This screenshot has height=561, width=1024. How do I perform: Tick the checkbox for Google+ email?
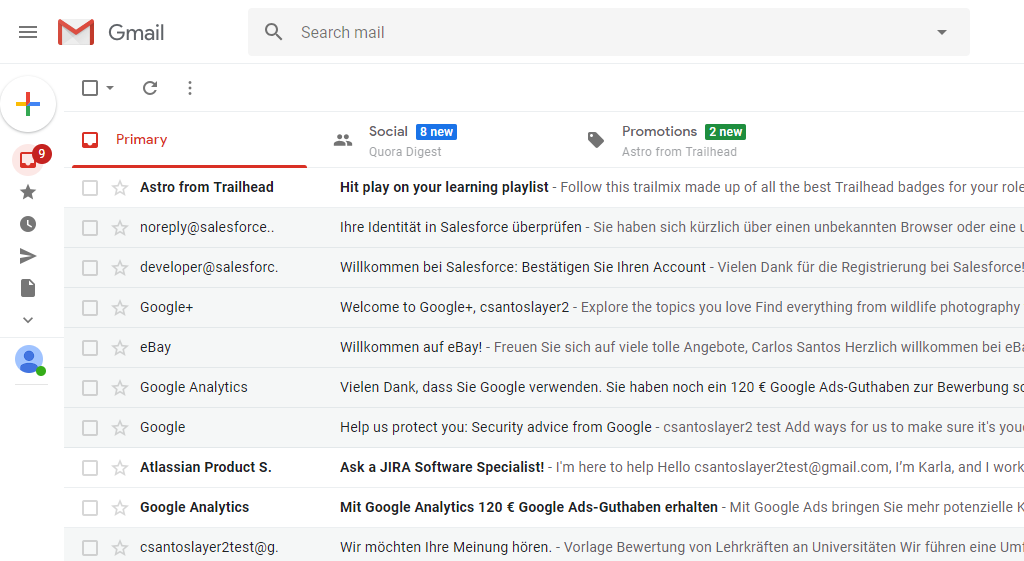point(90,308)
